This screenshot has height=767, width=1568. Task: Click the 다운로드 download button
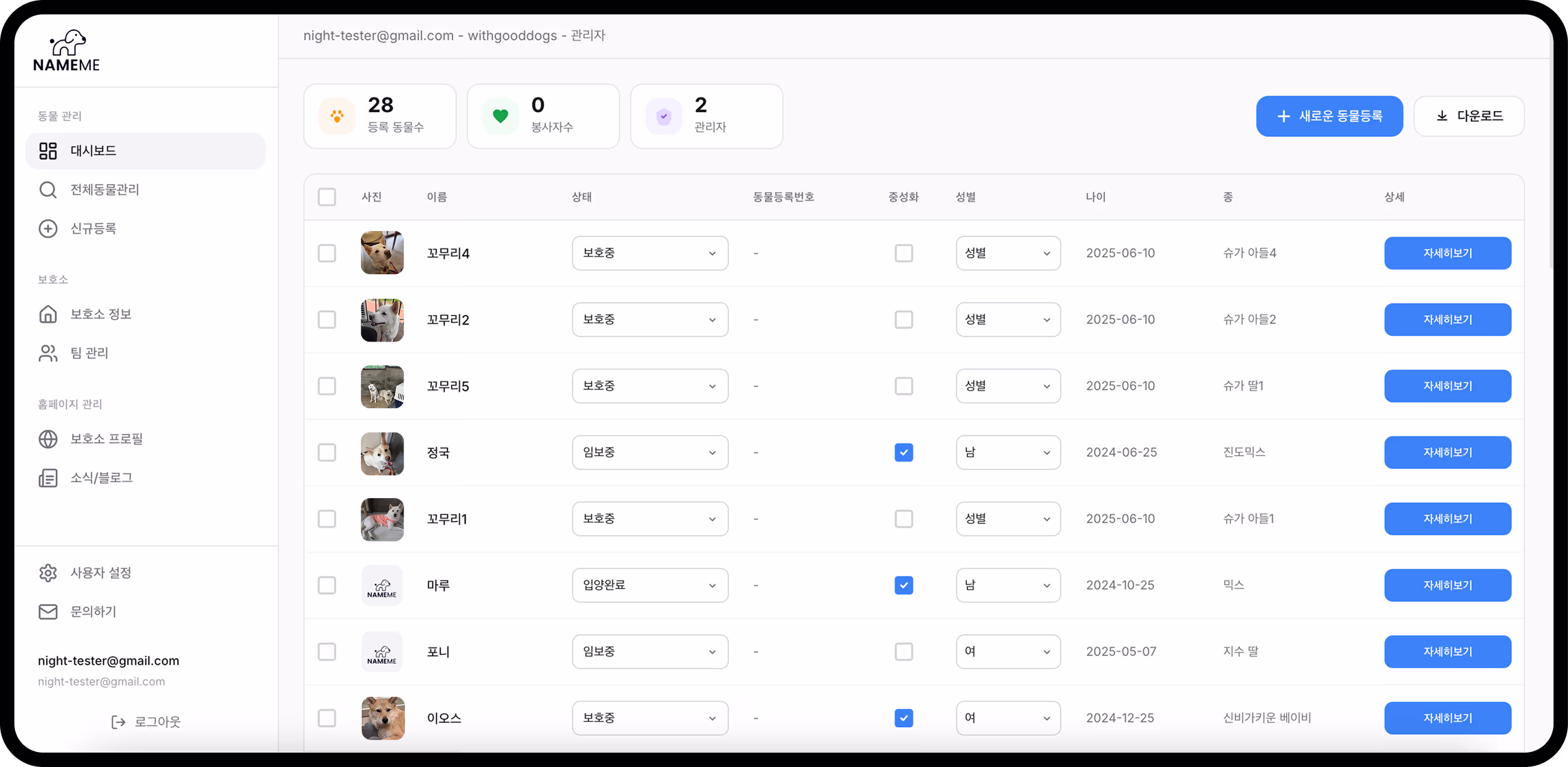[x=1469, y=116]
